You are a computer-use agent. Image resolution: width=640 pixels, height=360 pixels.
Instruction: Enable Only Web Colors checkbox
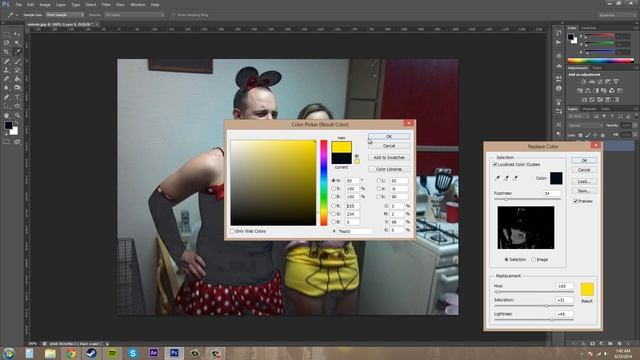232,231
